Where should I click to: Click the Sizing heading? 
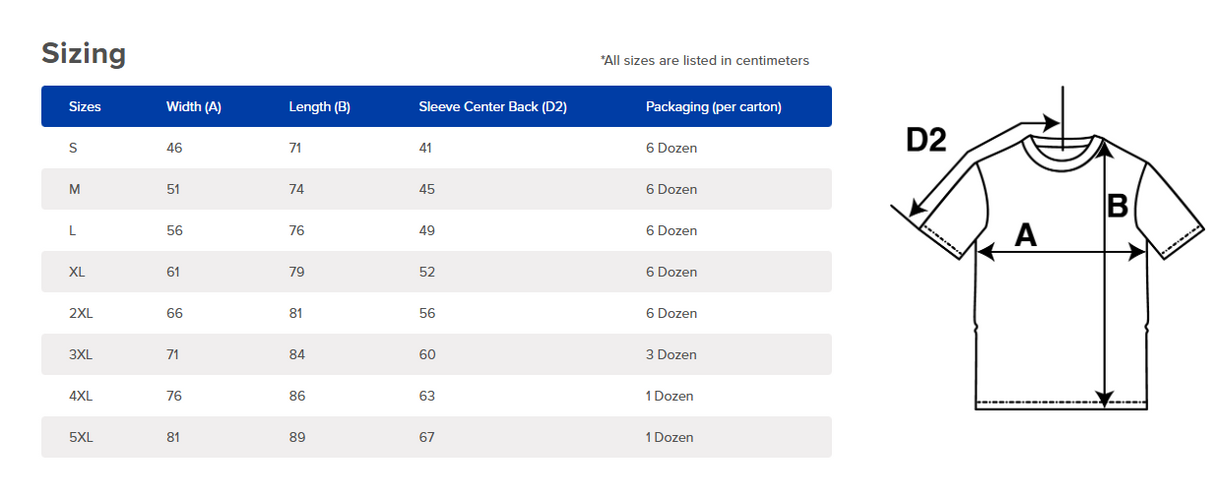pyautogui.click(x=83, y=53)
